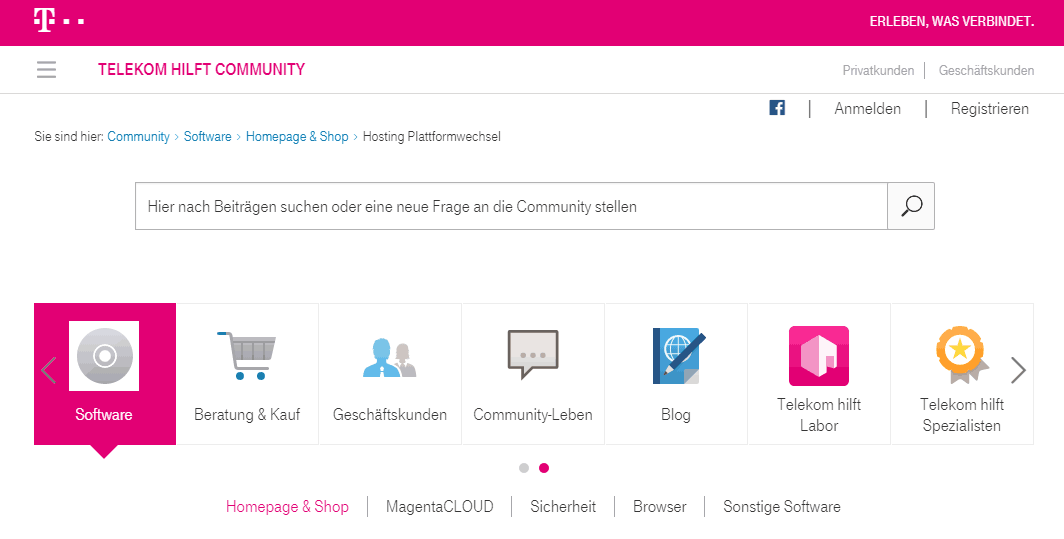
Task: Open the Community breadcrumb link
Action: pos(138,136)
